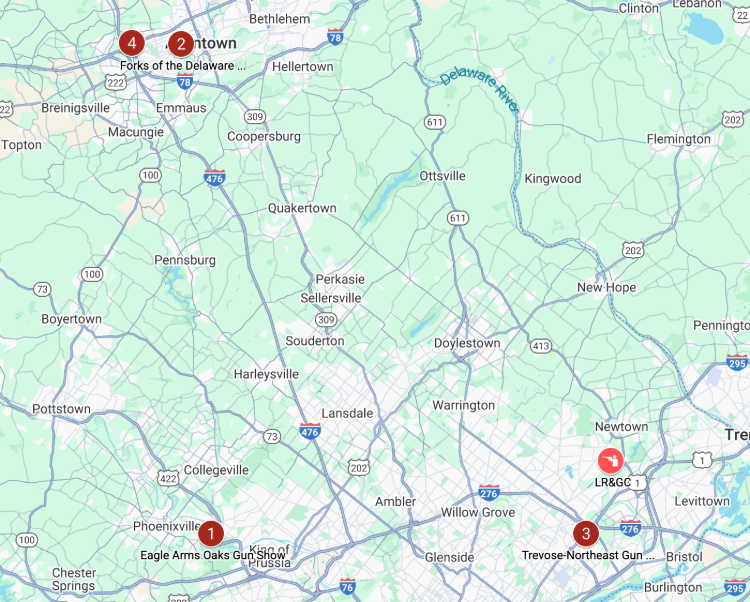This screenshot has width=750, height=602.
Task: Click map marker number 1
Action: (211, 533)
